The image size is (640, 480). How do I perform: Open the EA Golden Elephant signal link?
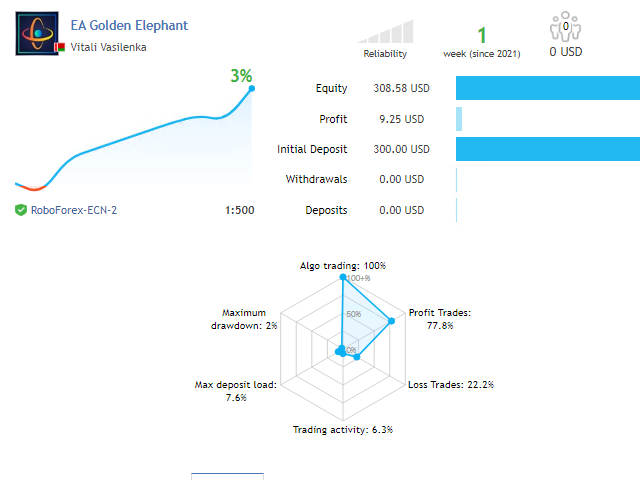pos(129,25)
